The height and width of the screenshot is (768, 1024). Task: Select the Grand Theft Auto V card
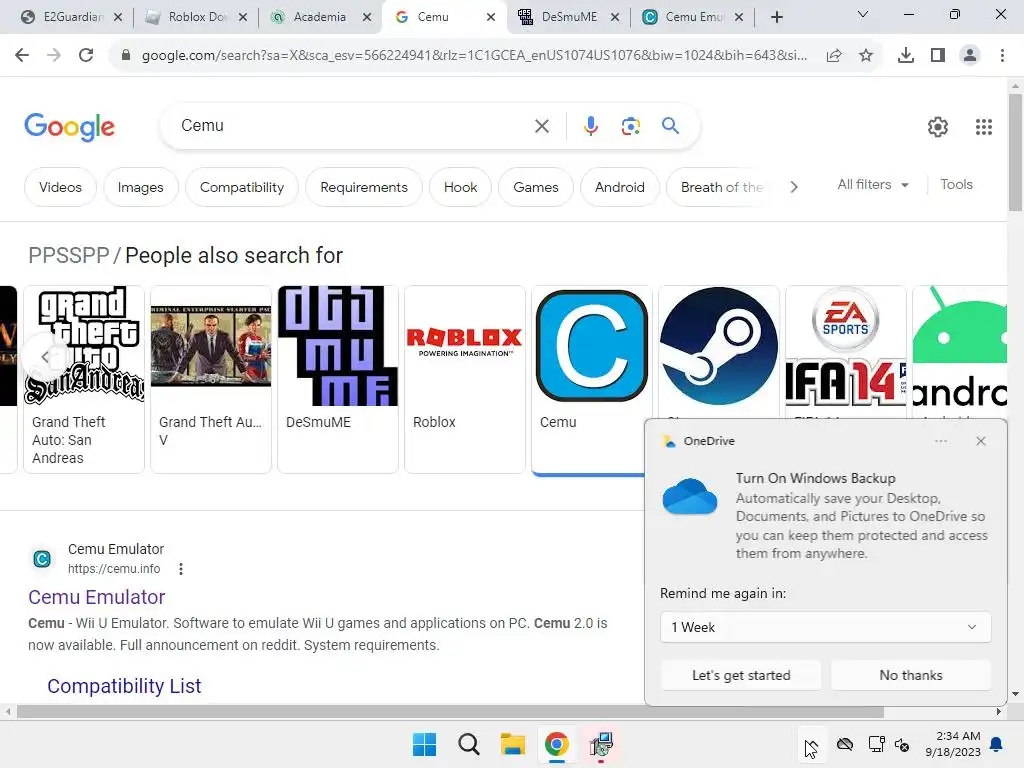[x=211, y=379]
